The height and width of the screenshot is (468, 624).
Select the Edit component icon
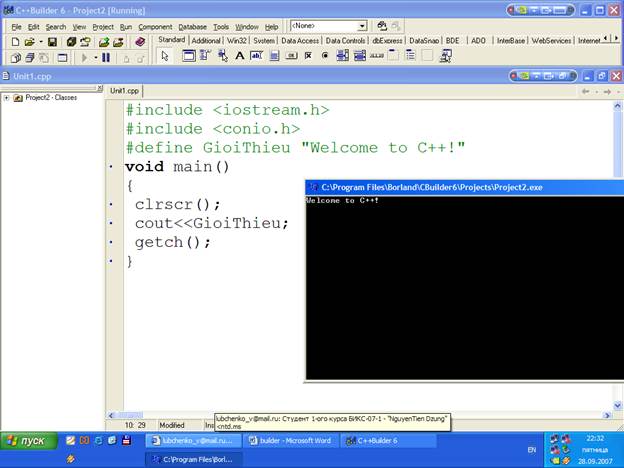point(256,56)
